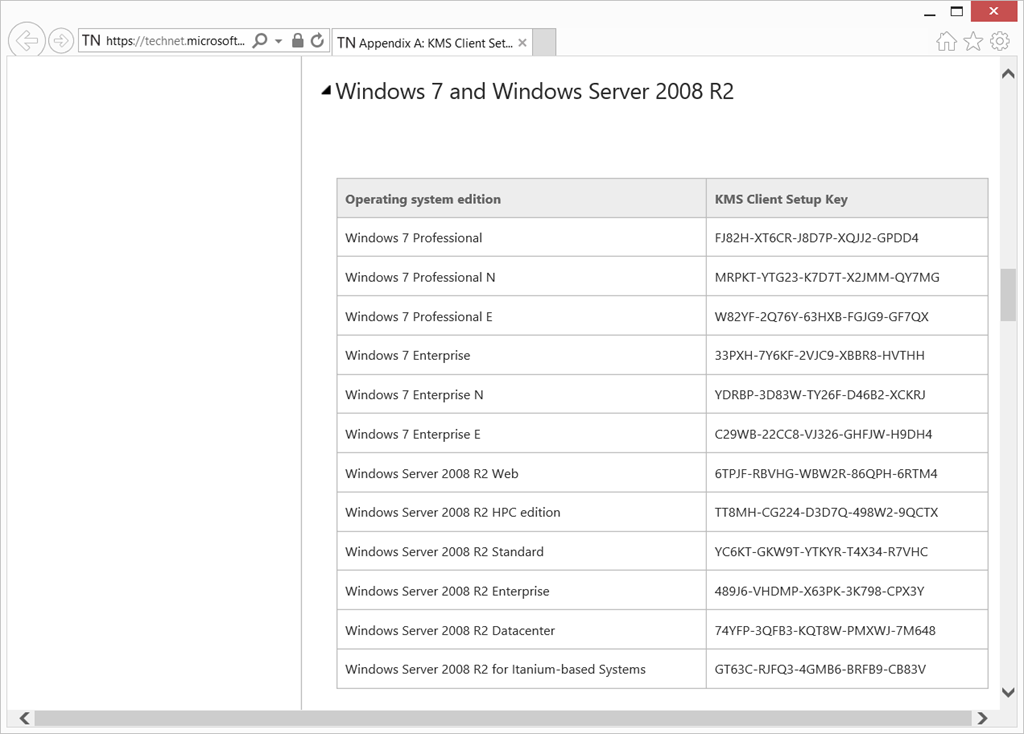Click the key TT8MH-CG224-D3D7Q-498W2-9QCTX
This screenshot has height=734, width=1024.
pyautogui.click(x=826, y=512)
